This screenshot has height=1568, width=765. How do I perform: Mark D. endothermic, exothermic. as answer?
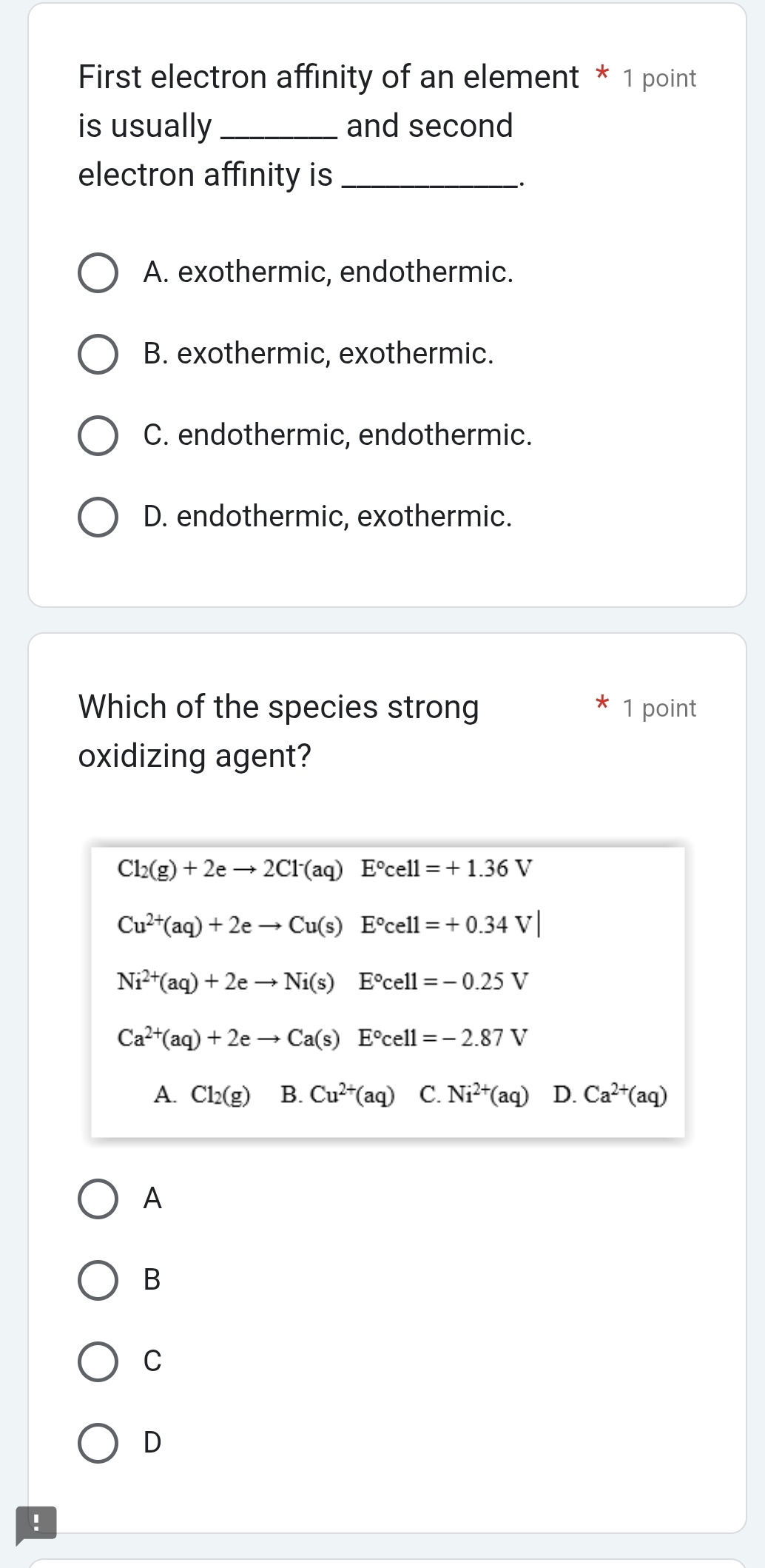click(x=98, y=517)
